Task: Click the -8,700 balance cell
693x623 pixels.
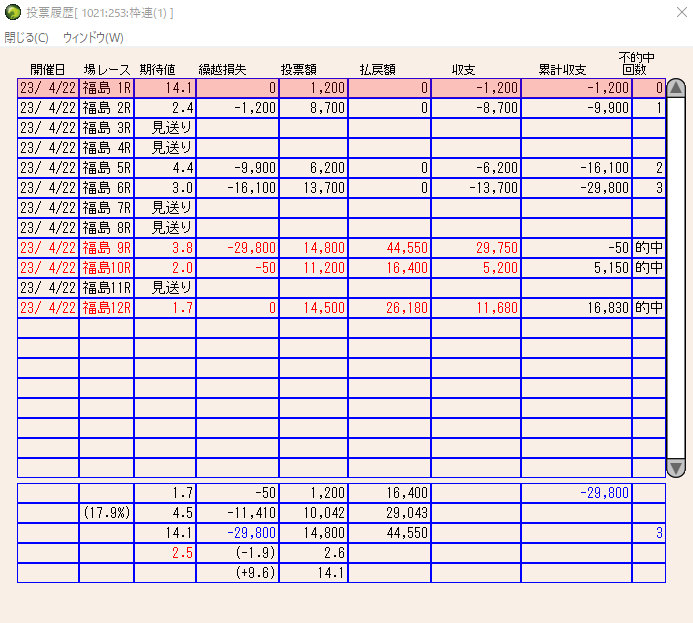Action: (476, 108)
